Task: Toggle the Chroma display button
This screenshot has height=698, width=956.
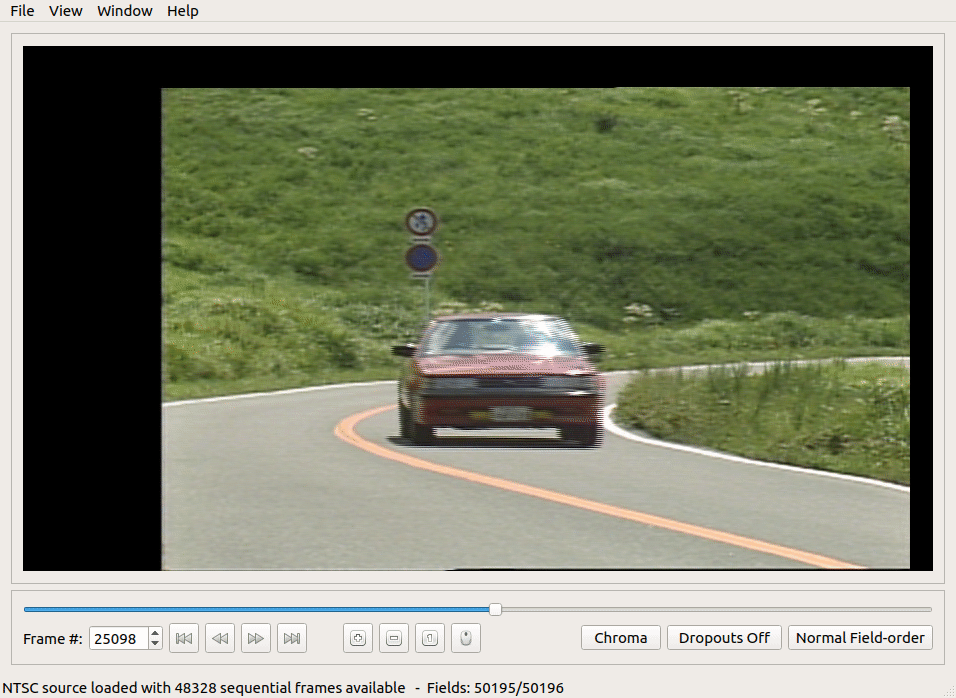Action: tap(620, 638)
